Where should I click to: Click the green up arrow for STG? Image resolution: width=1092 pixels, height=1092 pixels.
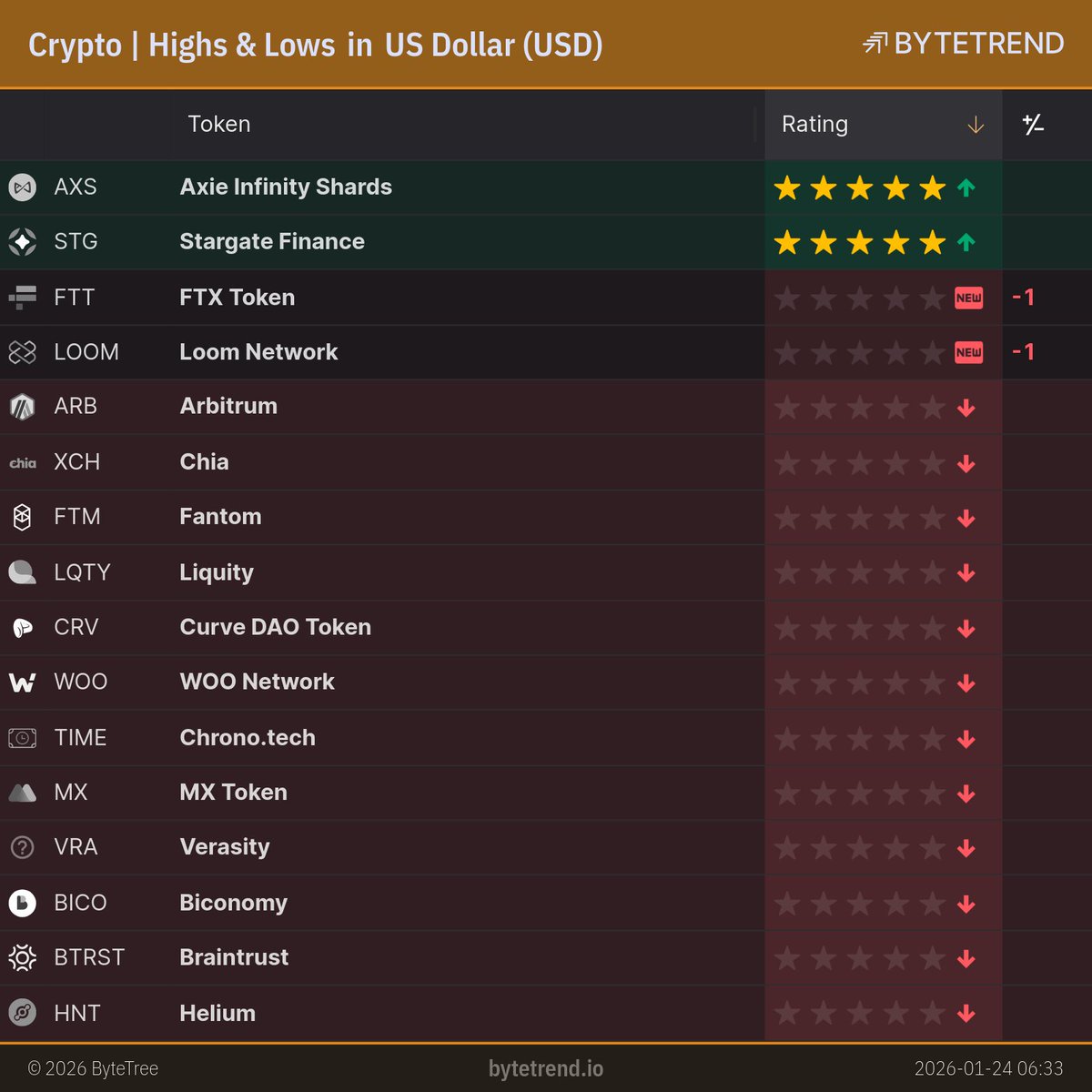point(966,242)
